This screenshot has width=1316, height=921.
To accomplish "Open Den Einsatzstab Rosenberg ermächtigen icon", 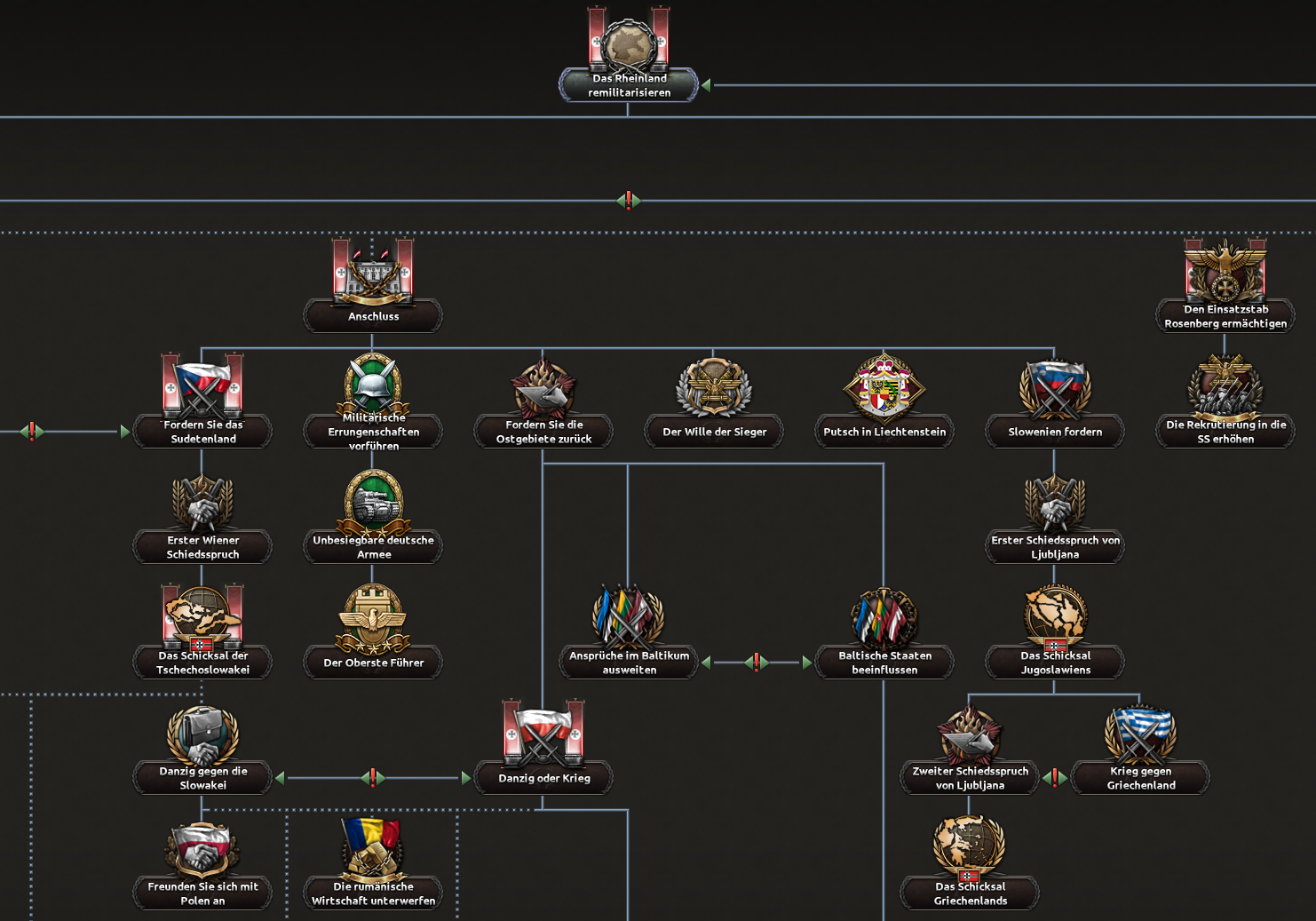I will 1225,270.
